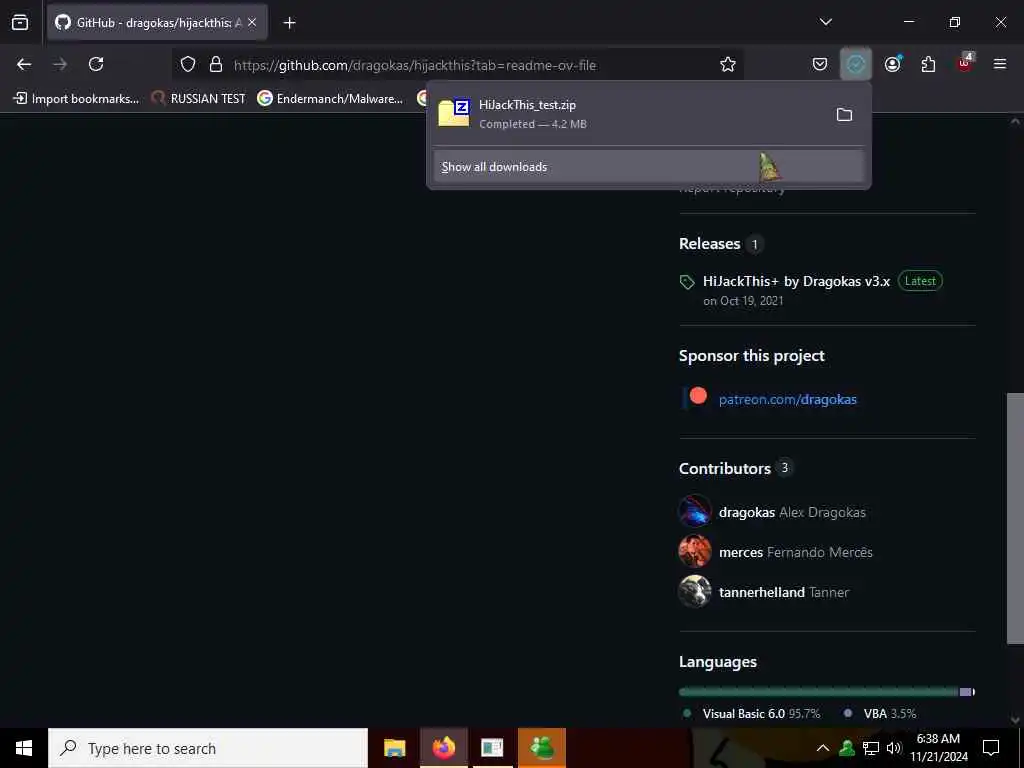The width and height of the screenshot is (1024, 768).
Task: Open the notification center icon
Action: coord(991,748)
